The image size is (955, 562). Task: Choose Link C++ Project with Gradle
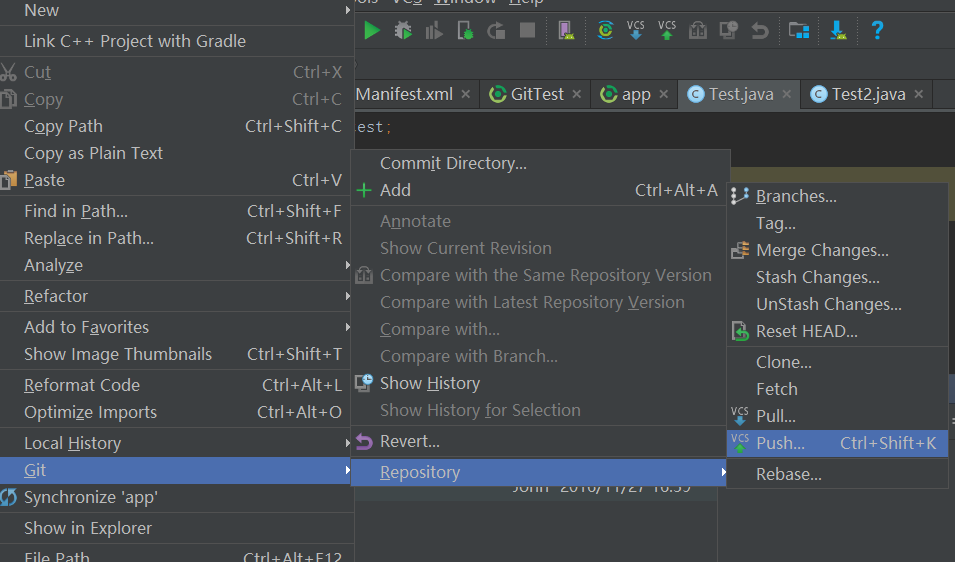[x=177, y=41]
